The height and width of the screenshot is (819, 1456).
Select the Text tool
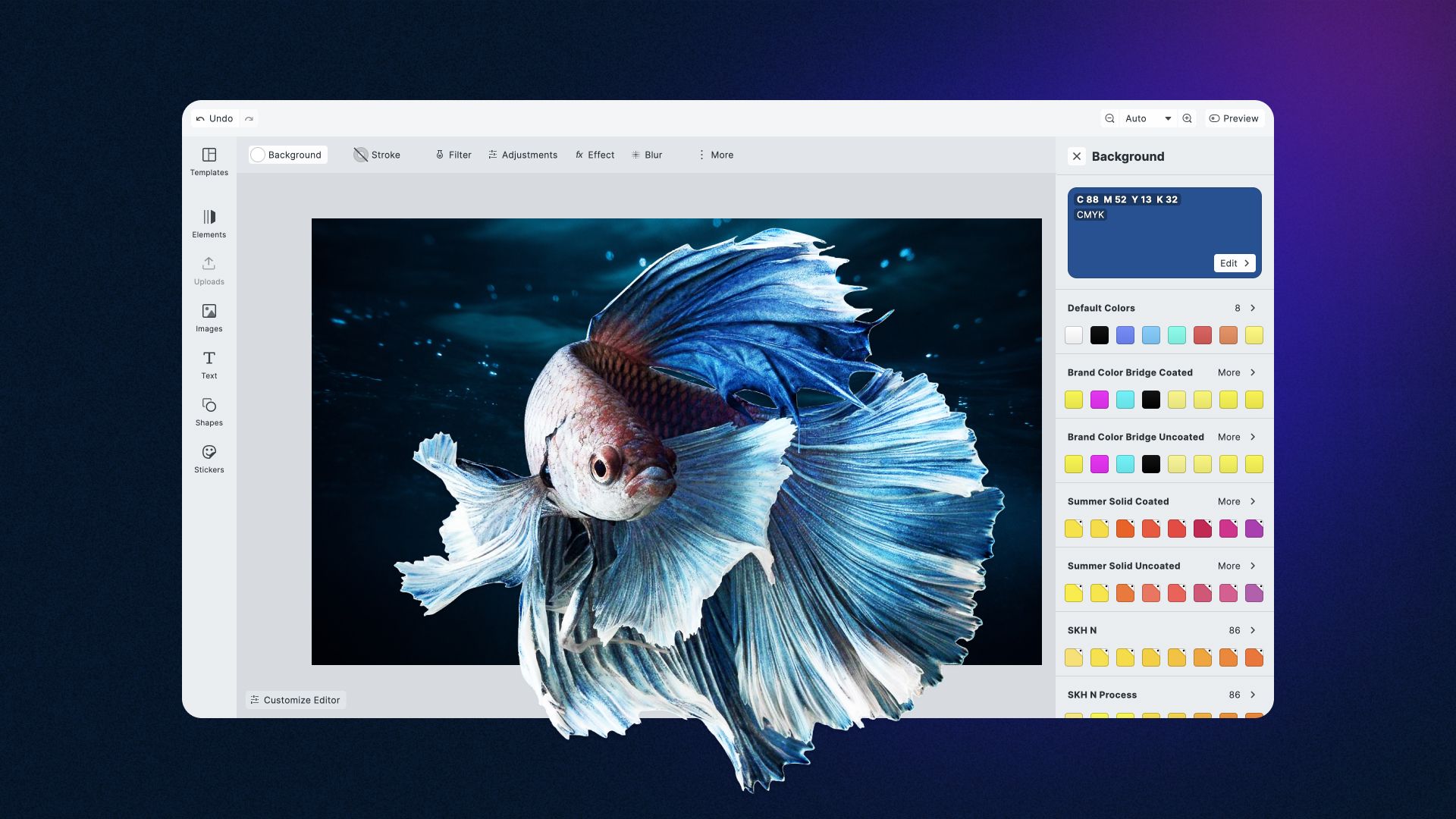pos(209,365)
